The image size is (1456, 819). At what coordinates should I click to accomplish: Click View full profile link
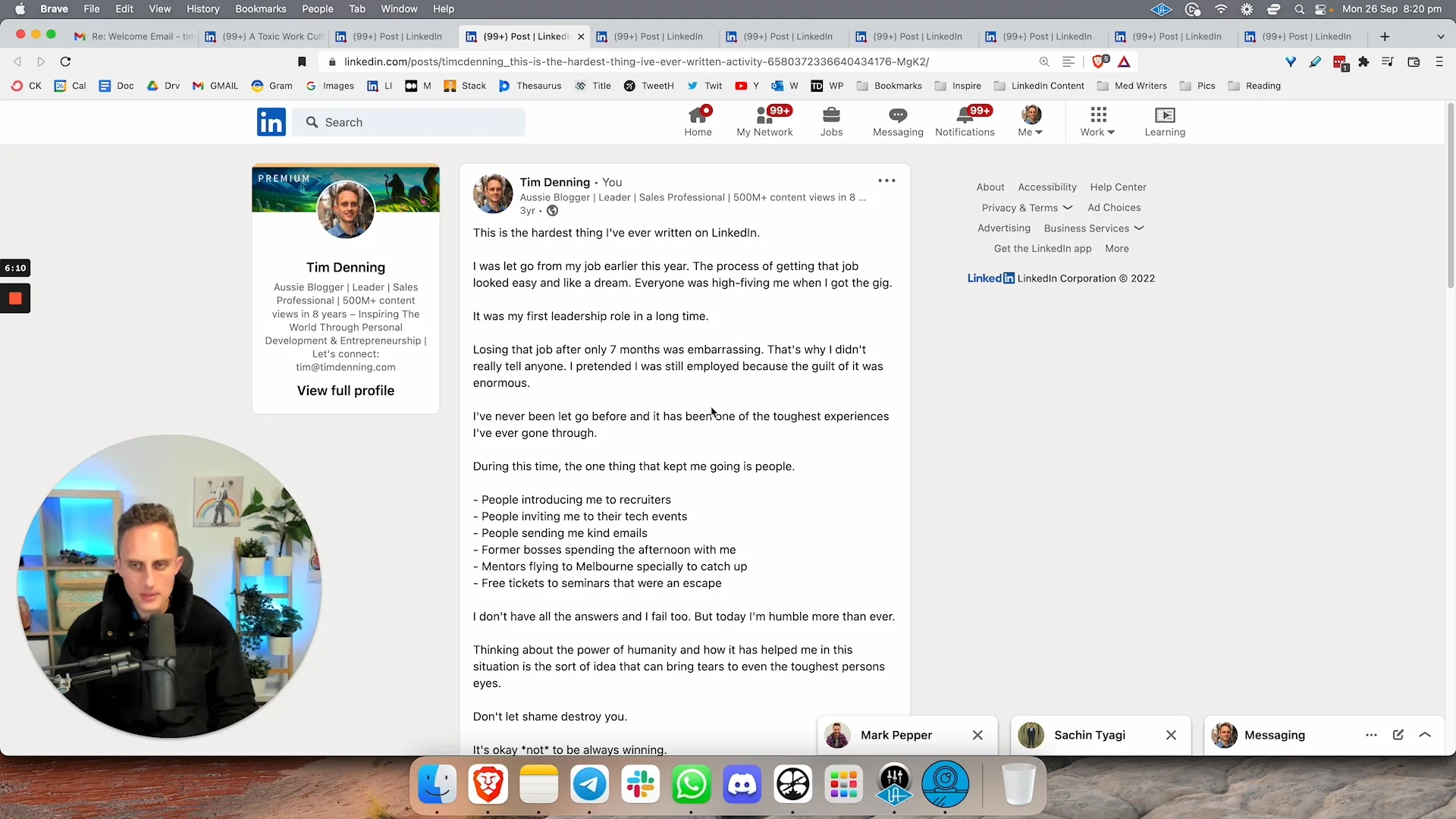[346, 391]
